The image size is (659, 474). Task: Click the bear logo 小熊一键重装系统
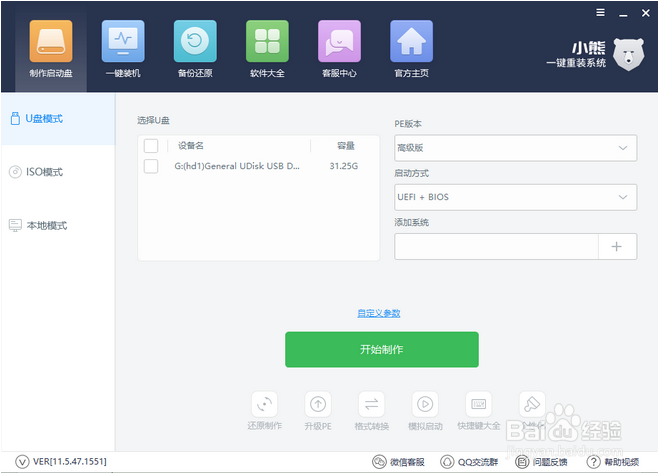click(596, 55)
